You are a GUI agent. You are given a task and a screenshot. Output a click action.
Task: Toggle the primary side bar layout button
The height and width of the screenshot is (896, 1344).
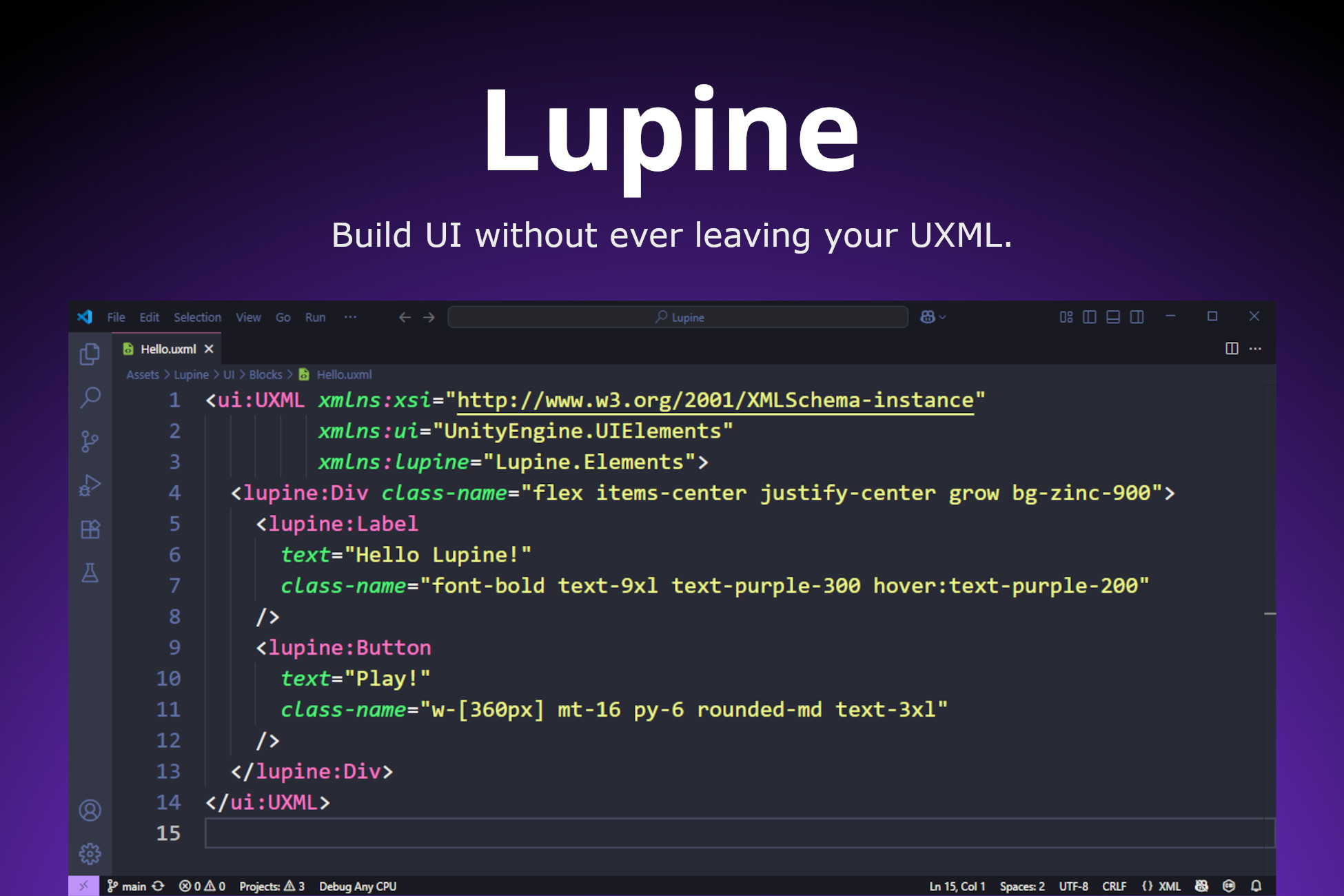[x=1089, y=317]
